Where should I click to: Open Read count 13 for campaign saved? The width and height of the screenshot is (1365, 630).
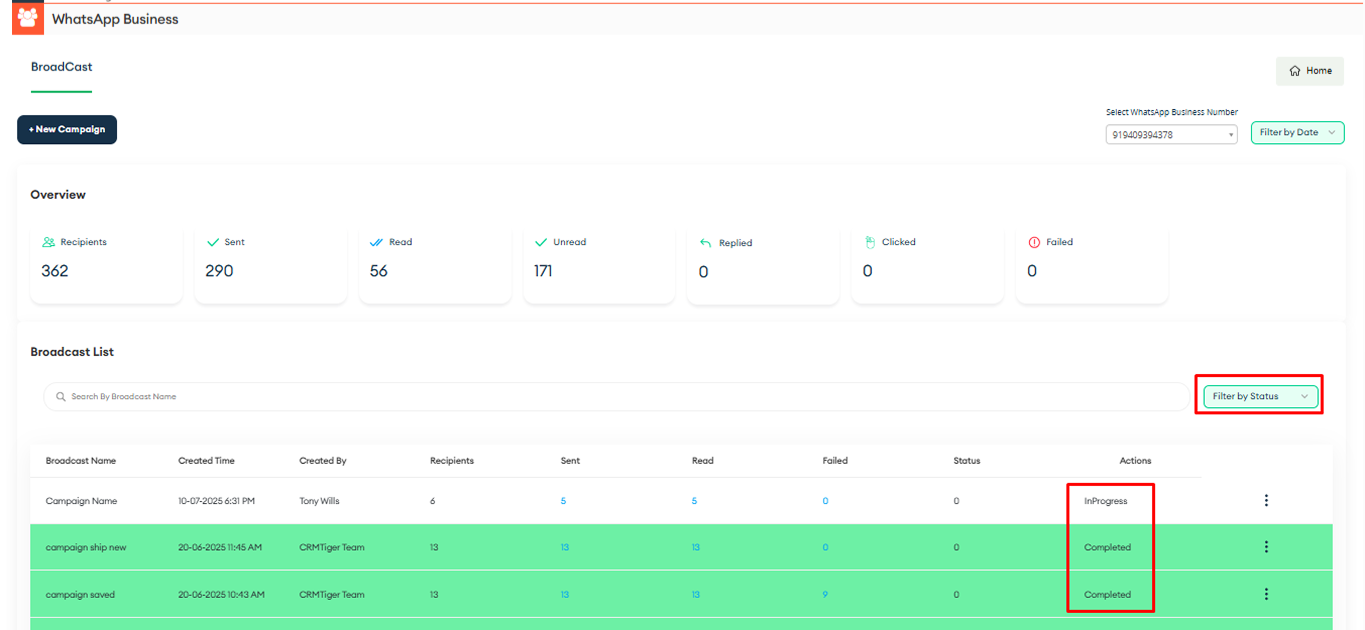pos(696,595)
